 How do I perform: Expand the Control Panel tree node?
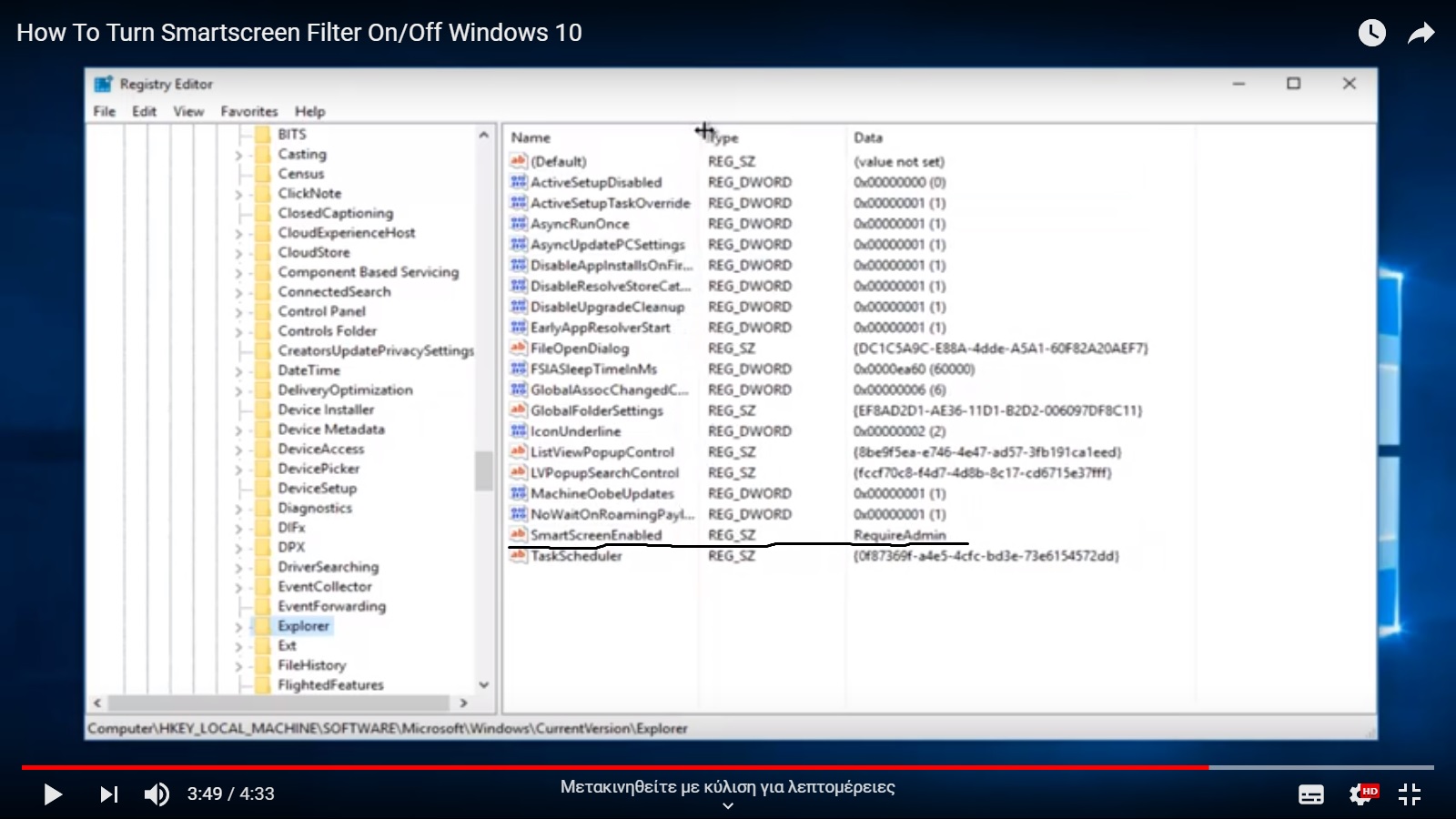[239, 312]
